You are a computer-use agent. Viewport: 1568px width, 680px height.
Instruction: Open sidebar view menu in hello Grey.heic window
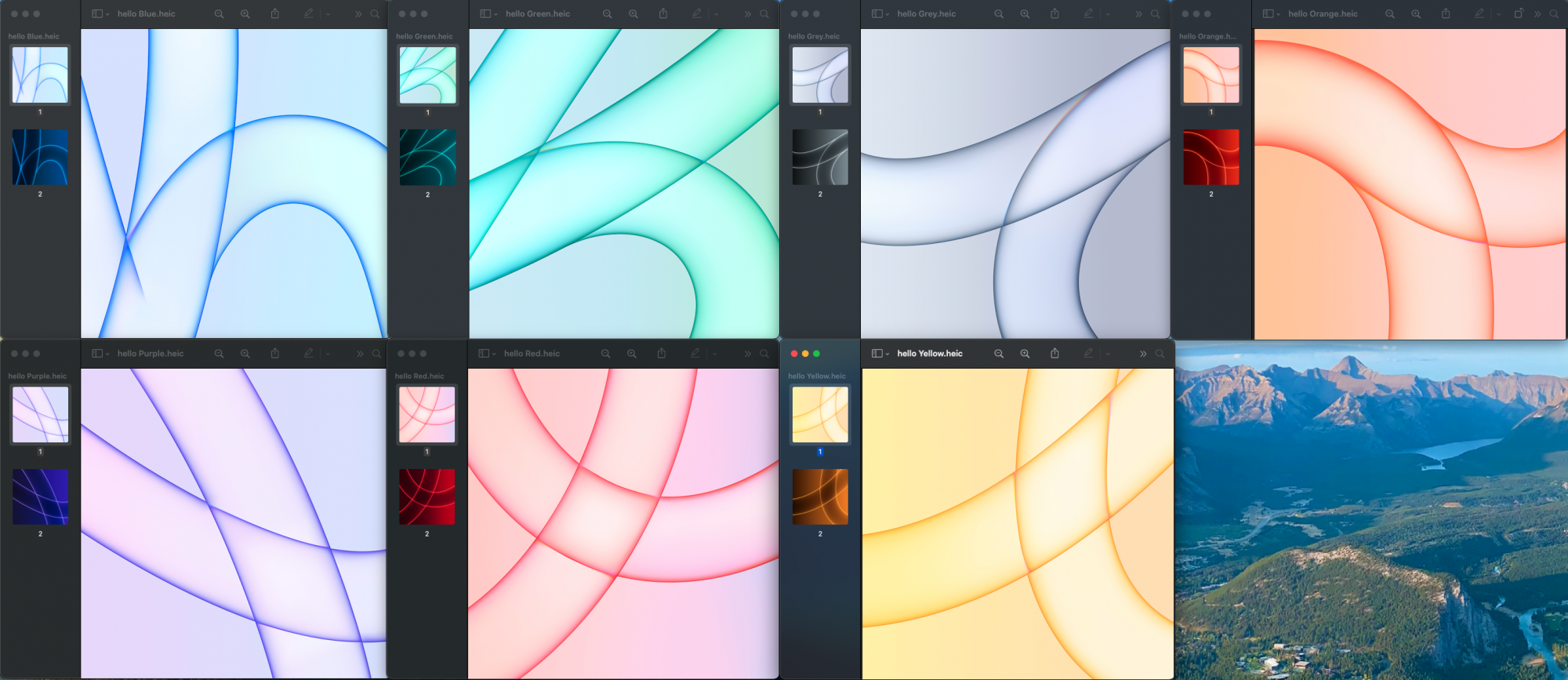click(880, 14)
